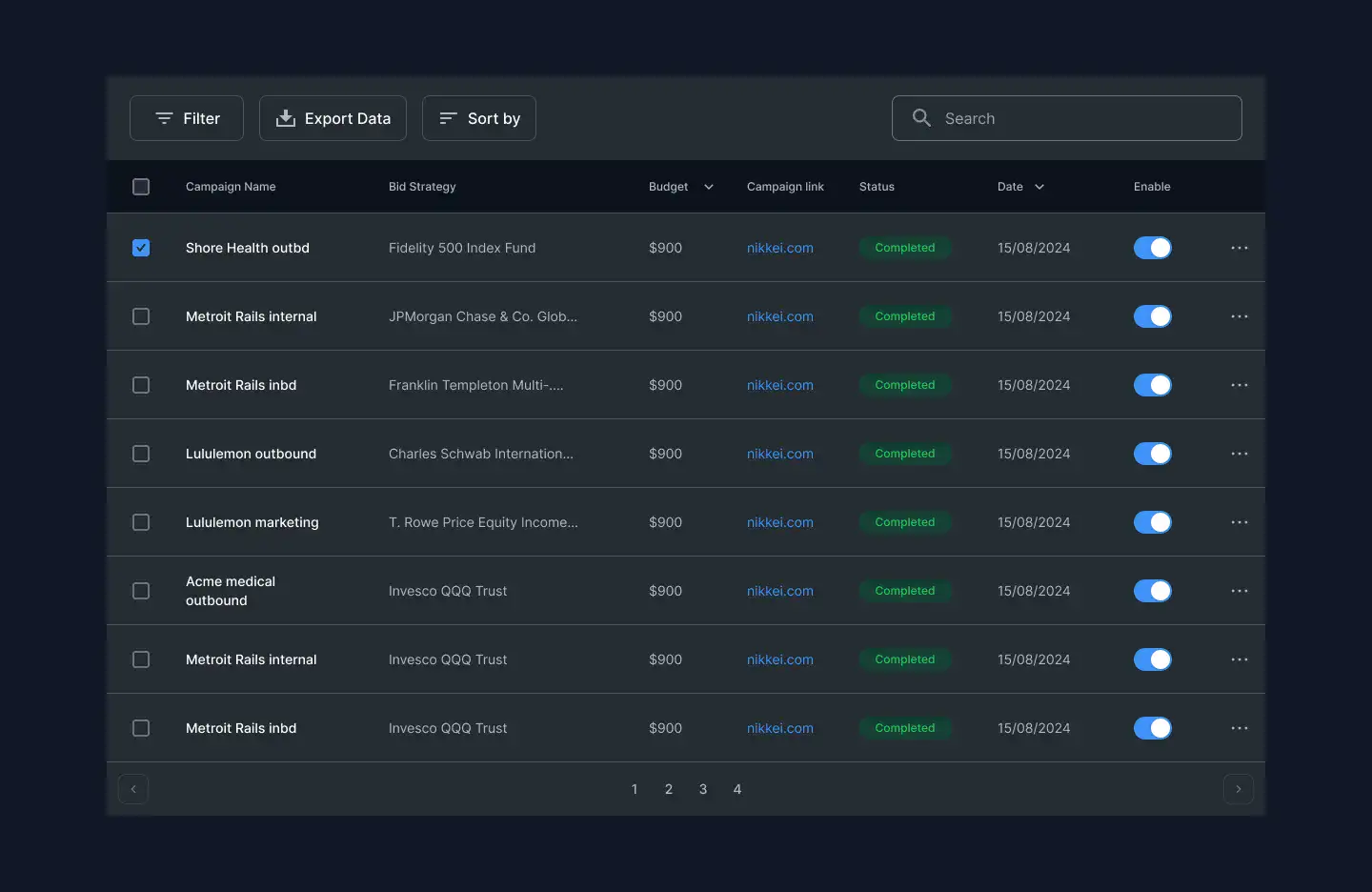Click the Charles Schwab Internation... cell
The width and height of the screenshot is (1372, 892).
[481, 454]
